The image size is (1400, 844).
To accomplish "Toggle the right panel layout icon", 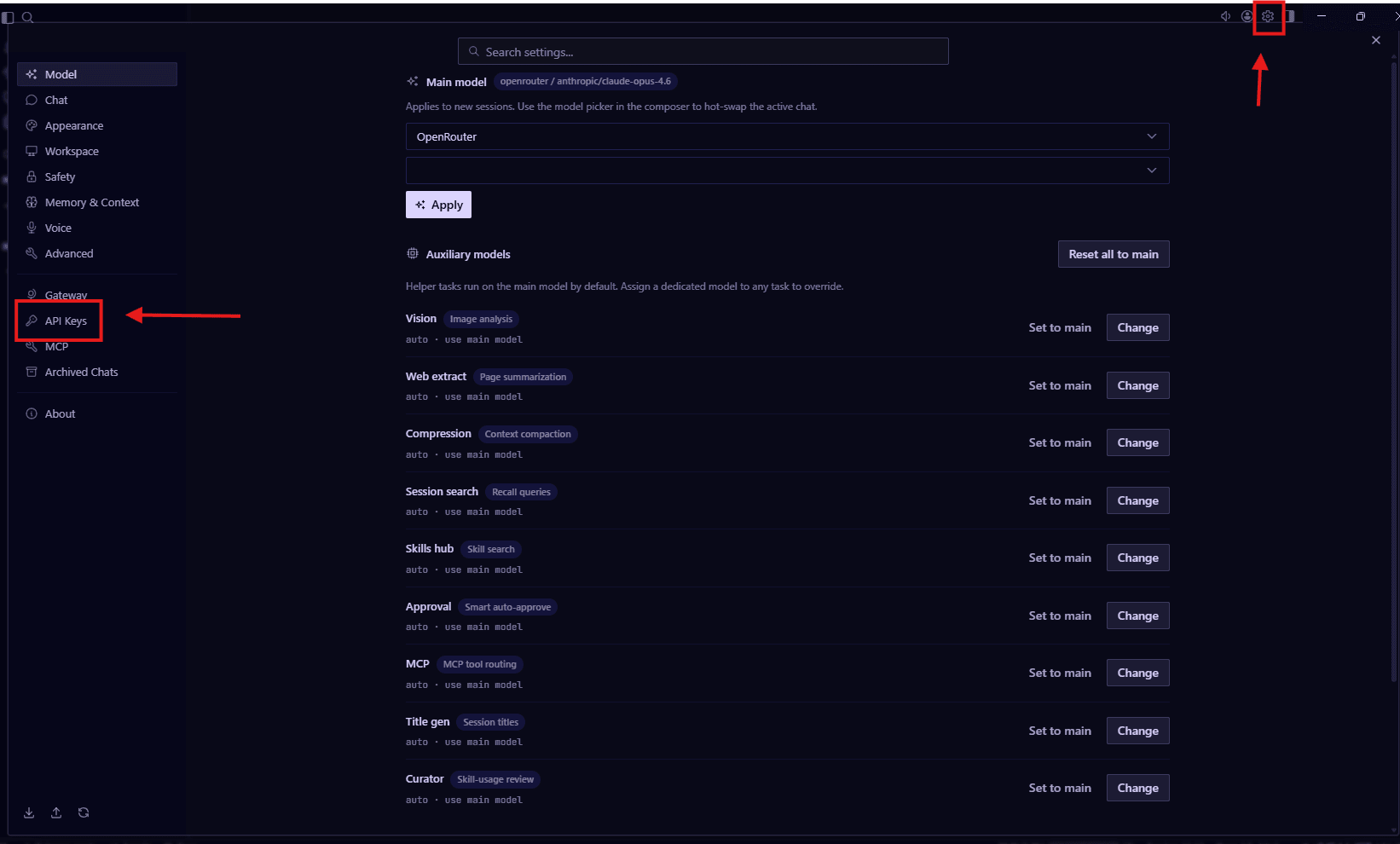I will coord(1289,16).
